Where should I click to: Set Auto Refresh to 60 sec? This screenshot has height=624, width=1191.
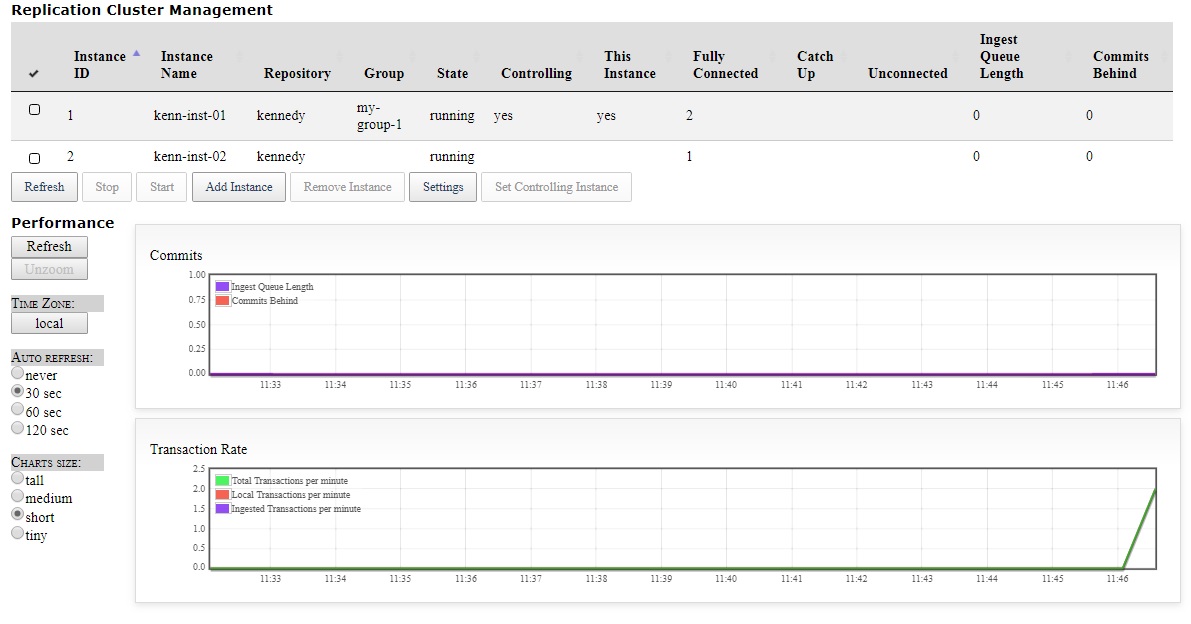17,411
